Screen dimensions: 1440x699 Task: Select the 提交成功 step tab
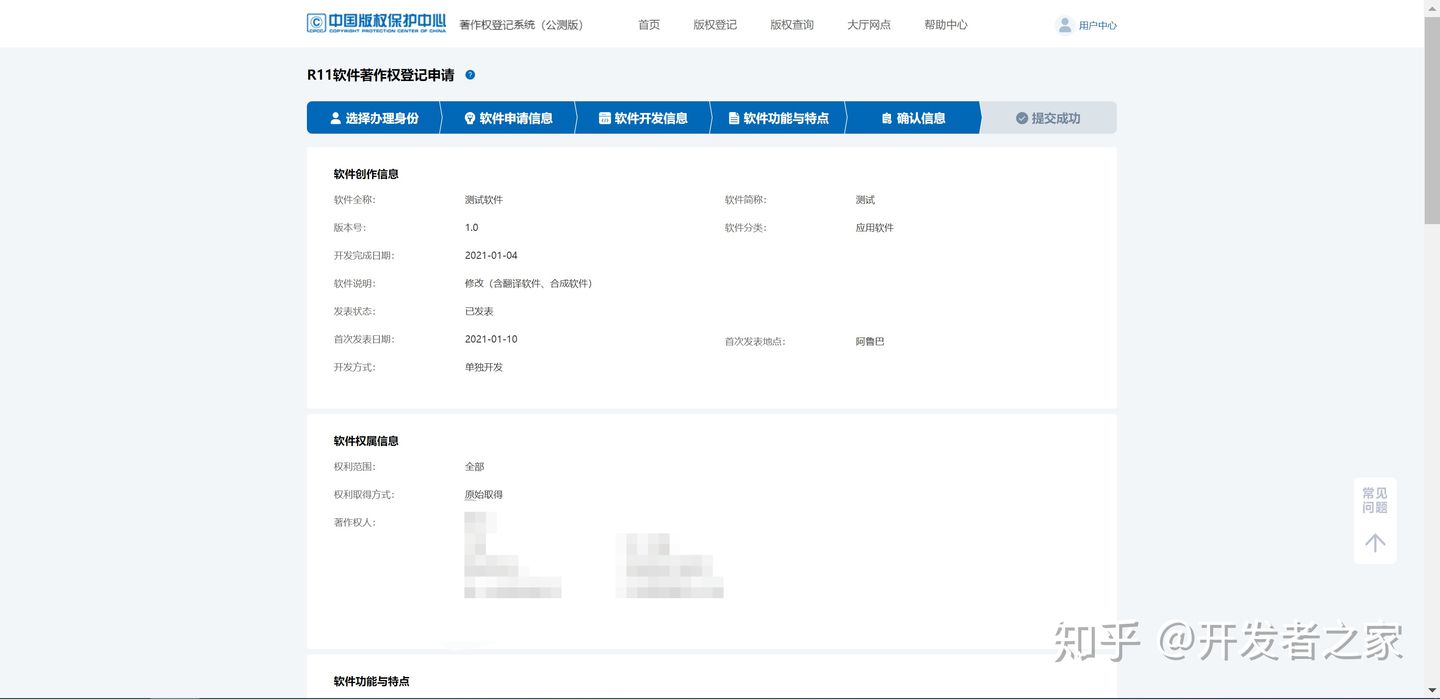click(1048, 118)
